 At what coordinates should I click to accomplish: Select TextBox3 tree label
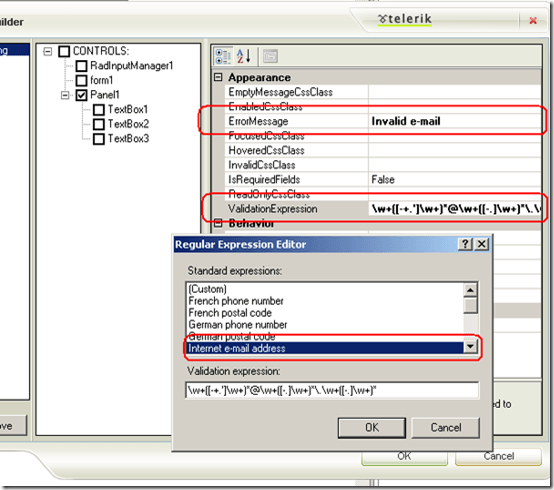128,138
